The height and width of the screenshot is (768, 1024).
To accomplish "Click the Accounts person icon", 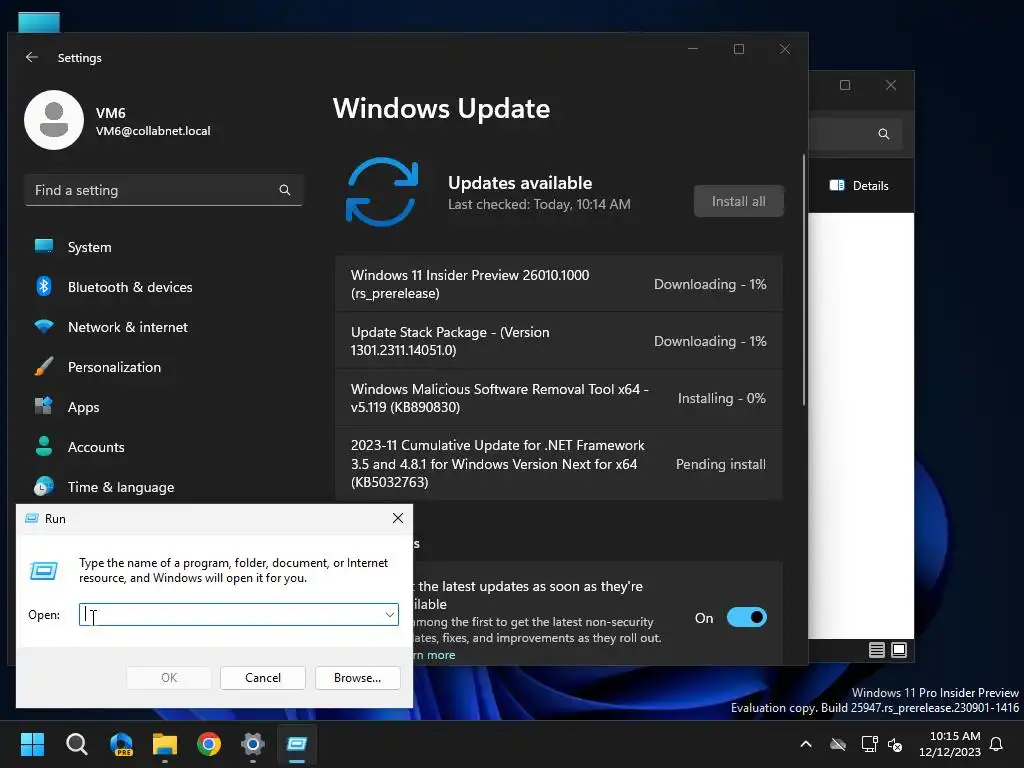I will (x=44, y=446).
